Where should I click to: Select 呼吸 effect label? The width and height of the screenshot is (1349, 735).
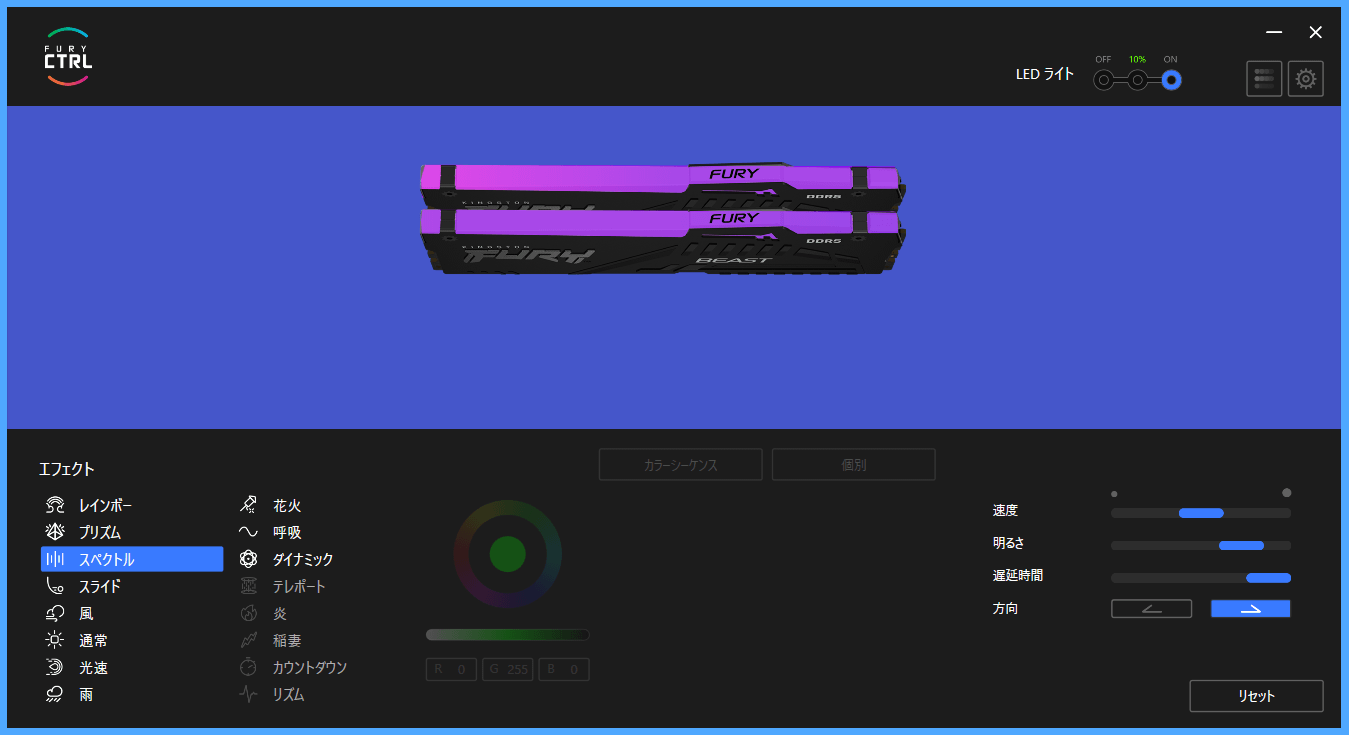pos(287,533)
